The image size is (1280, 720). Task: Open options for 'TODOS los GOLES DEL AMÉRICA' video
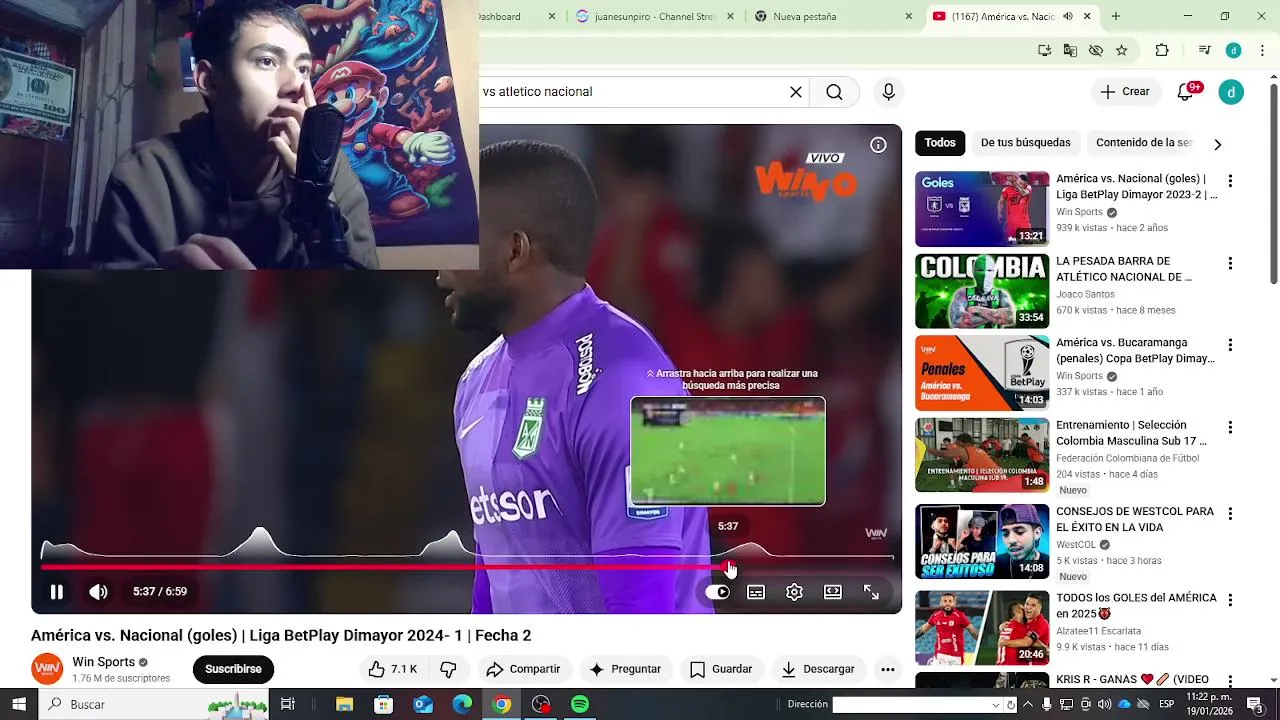point(1230,600)
